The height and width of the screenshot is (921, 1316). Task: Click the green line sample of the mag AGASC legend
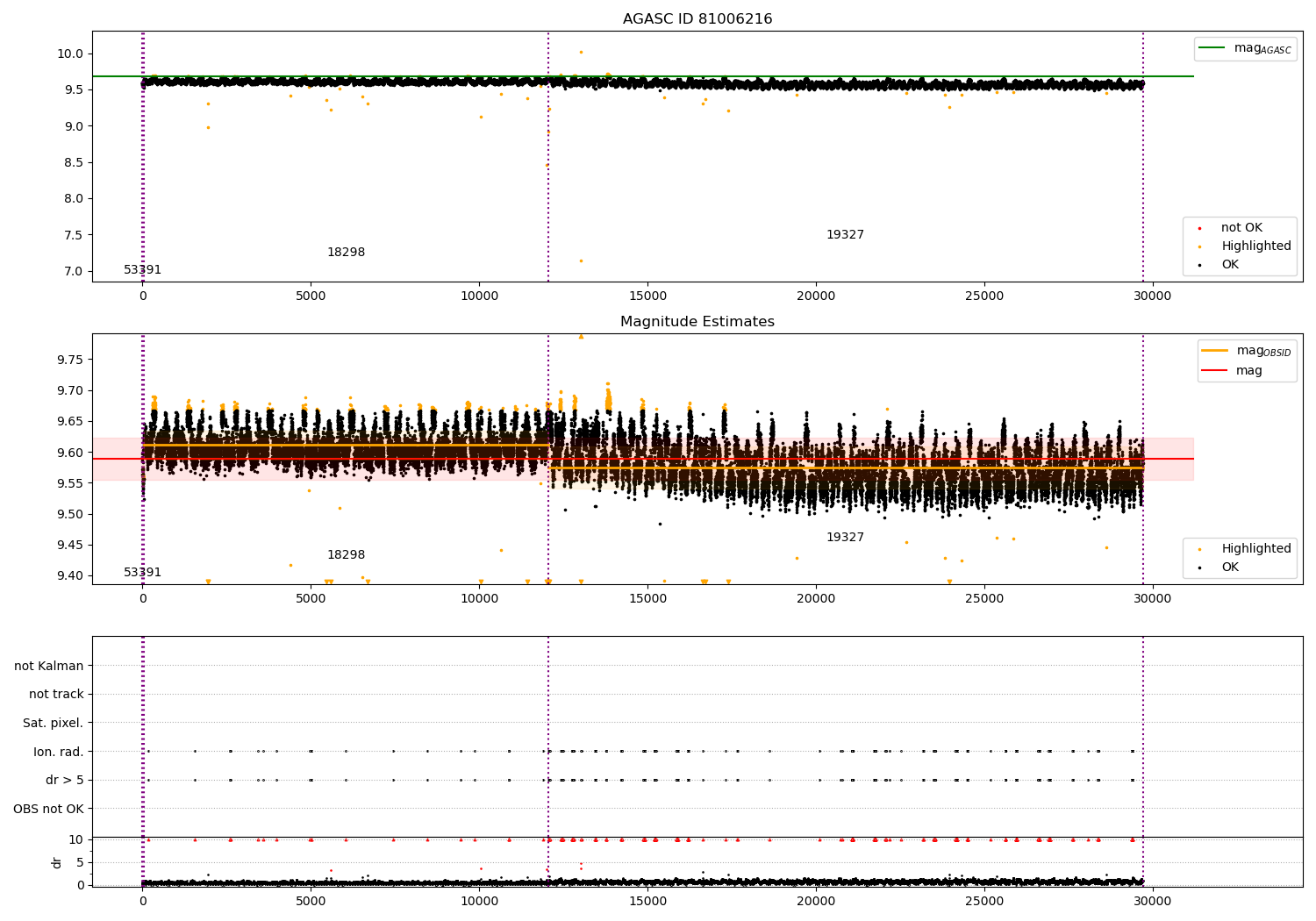tap(1212, 48)
